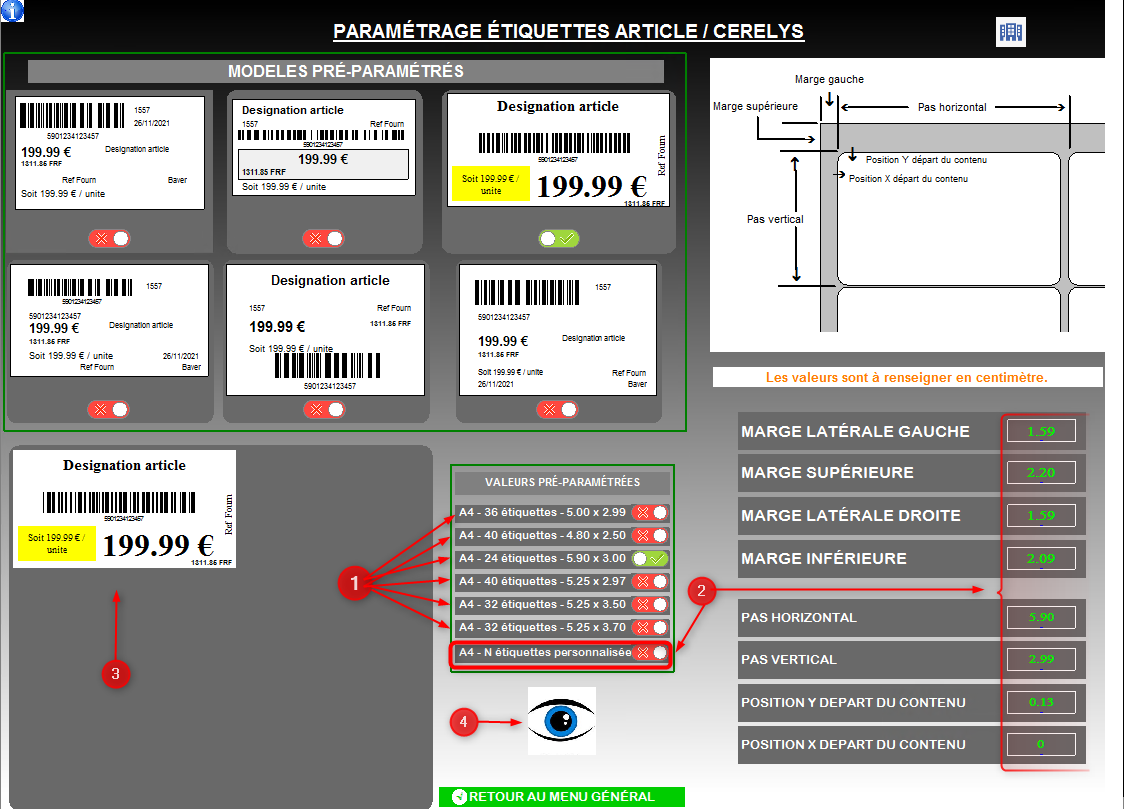Click the eye preview icon
The image size is (1124, 809).
(x=561, y=720)
